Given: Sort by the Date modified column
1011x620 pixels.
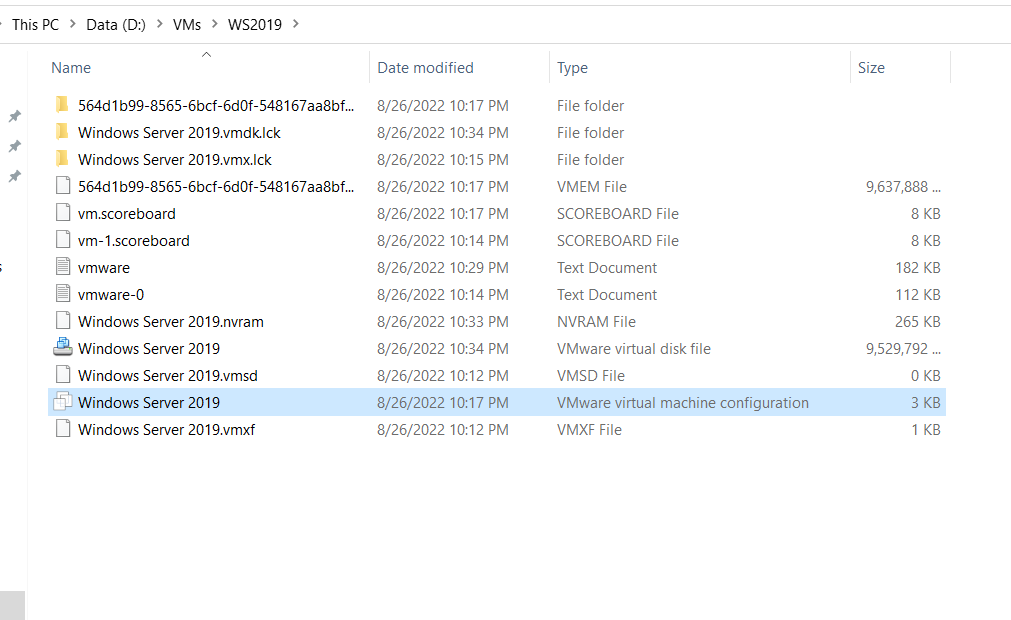Looking at the screenshot, I should pos(425,68).
